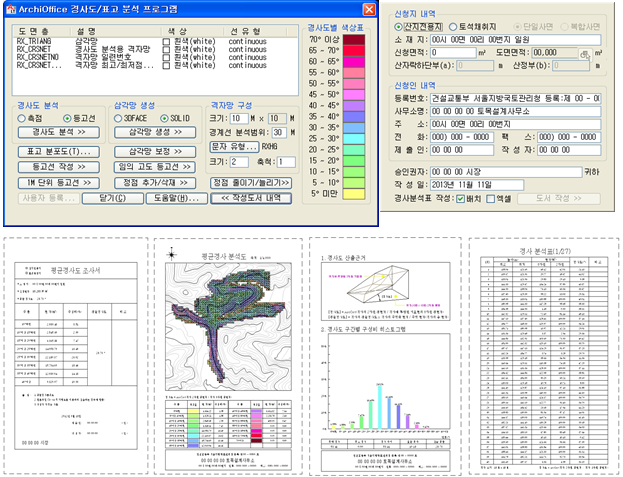This screenshot has width=623, height=477.
Task: Open the 문자 유형... dialog
Action: point(234,147)
